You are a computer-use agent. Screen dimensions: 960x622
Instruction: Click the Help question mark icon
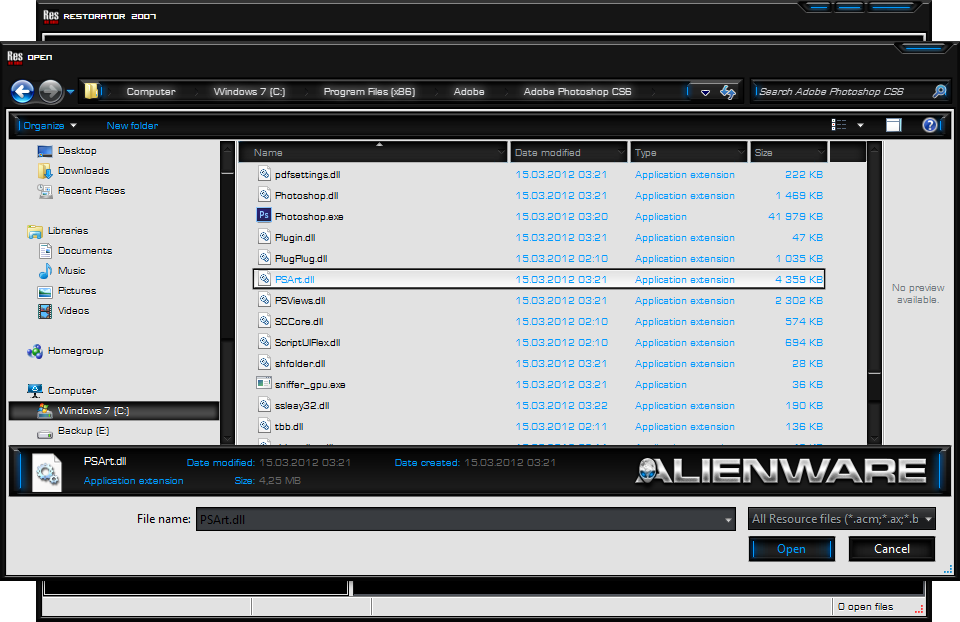[929, 125]
